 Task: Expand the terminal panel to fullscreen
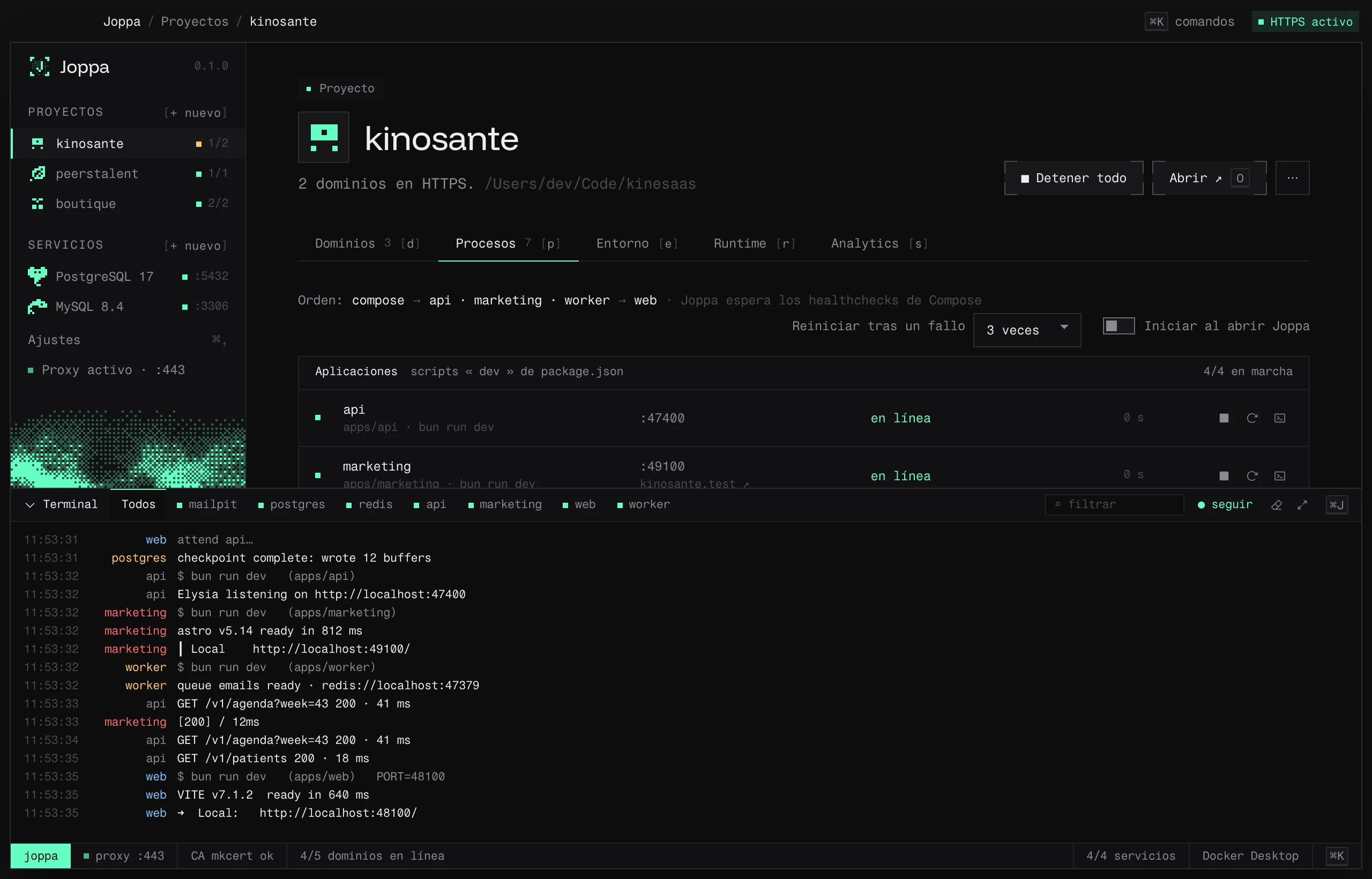1302,504
